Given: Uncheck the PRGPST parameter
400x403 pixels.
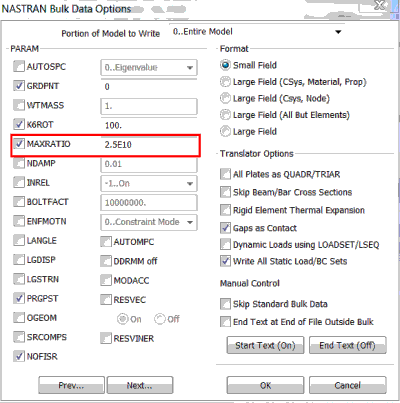Looking at the screenshot, I should 19,298.
